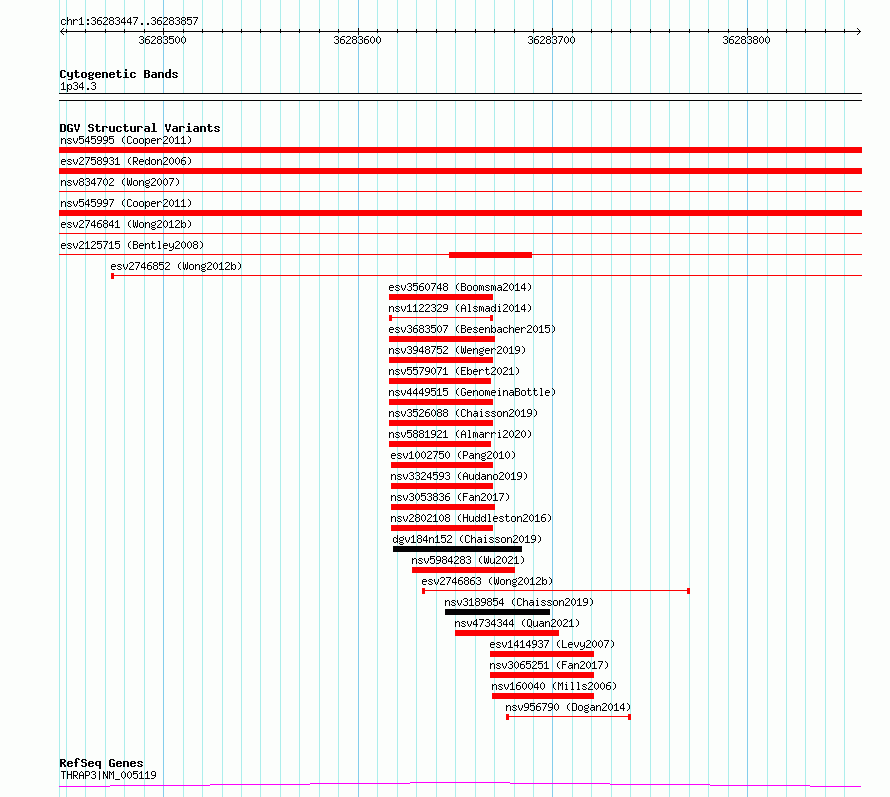This screenshot has height=797, width=890.
Task: Open nsv4734344 (Quan2021) variant
Action: [x=517, y=623]
